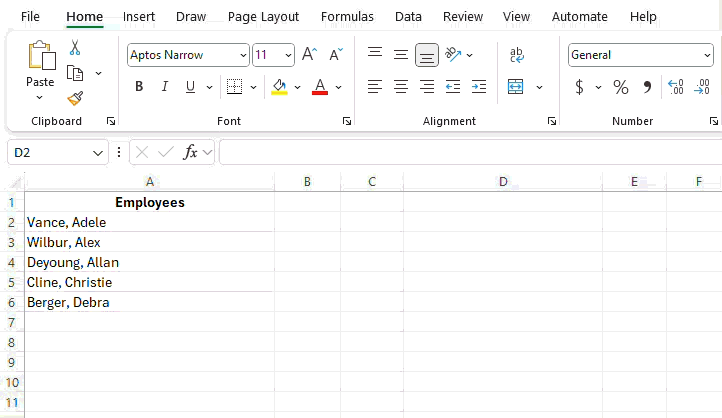
Task: Click the Increase Indent icon
Action: tap(479, 87)
